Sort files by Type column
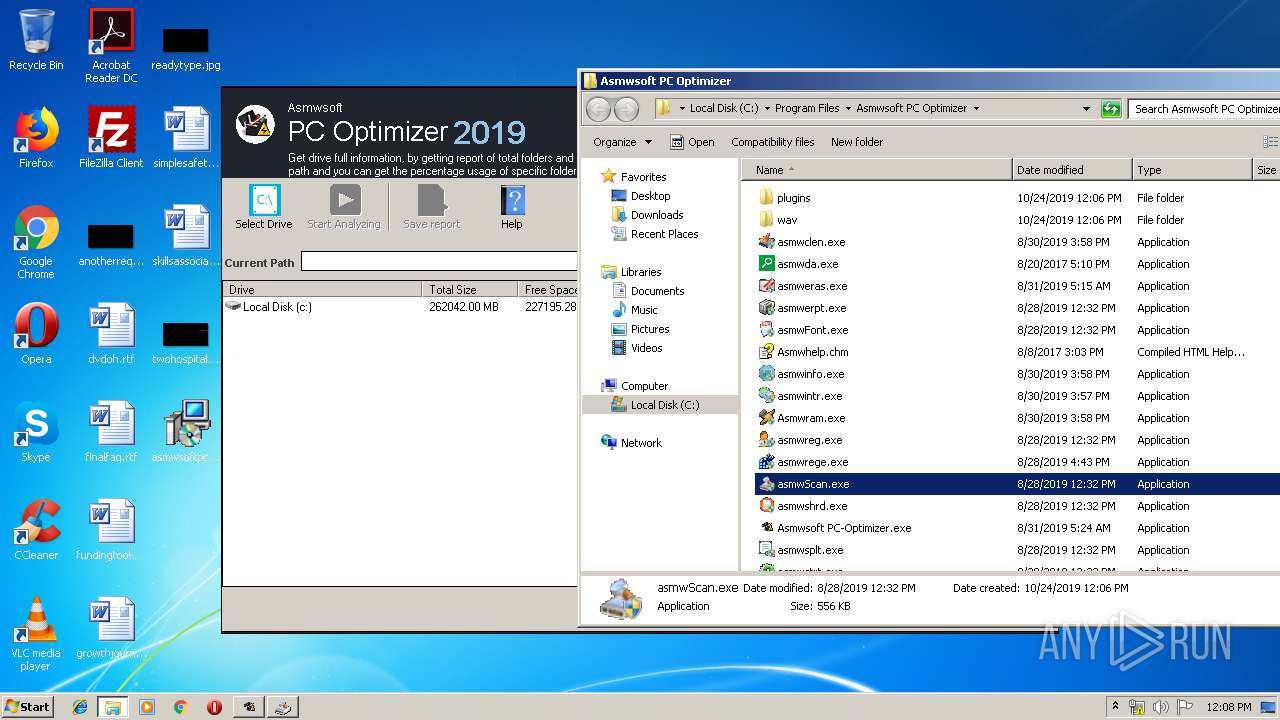The height and width of the screenshot is (720, 1280). [1191, 170]
